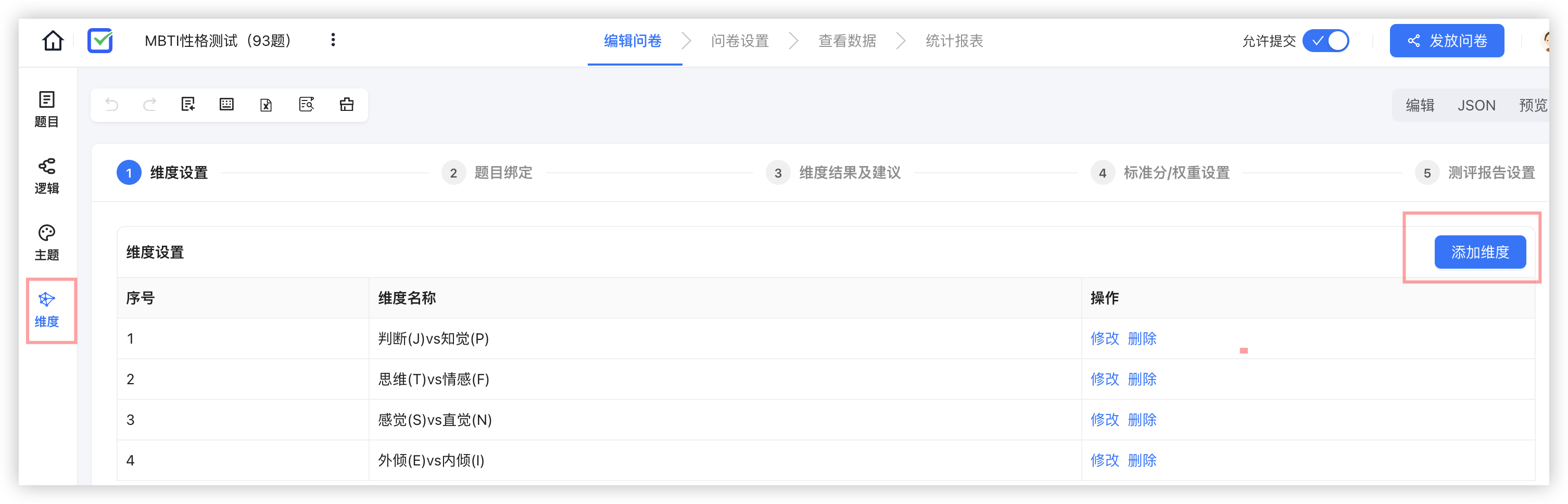The width and height of the screenshot is (1568, 504).
Task: Click the Excel import toolbar icon
Action: (266, 105)
